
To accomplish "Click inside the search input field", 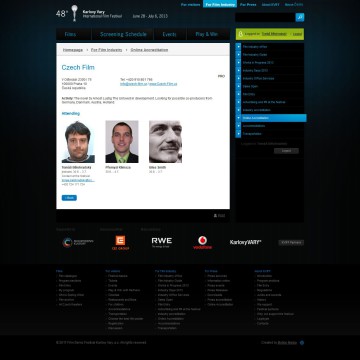I will click(x=265, y=17).
